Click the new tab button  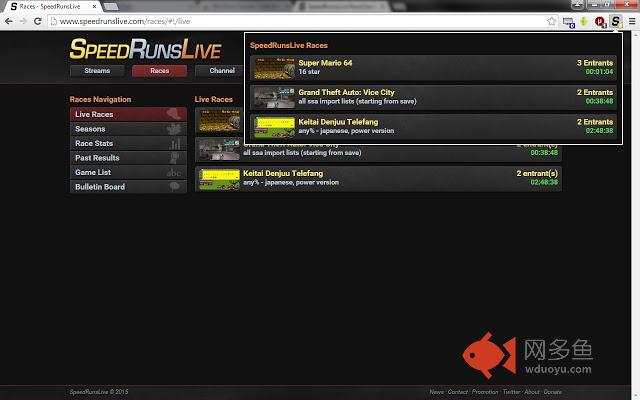[x=111, y=7]
